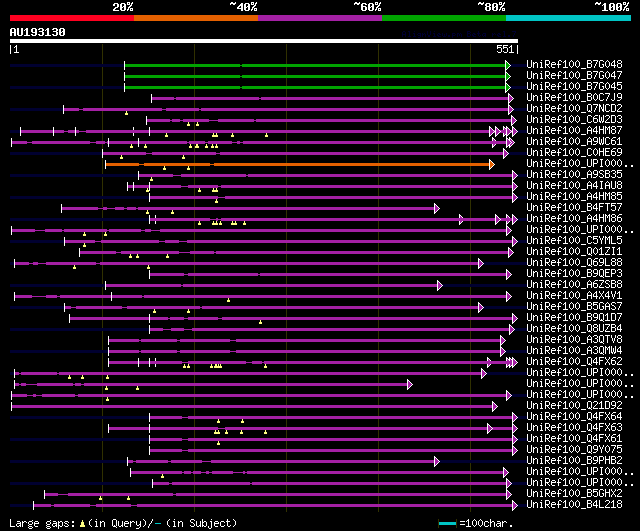Select the UniRef100_Q4FX63 label
640x531 pixels.
(574, 428)
